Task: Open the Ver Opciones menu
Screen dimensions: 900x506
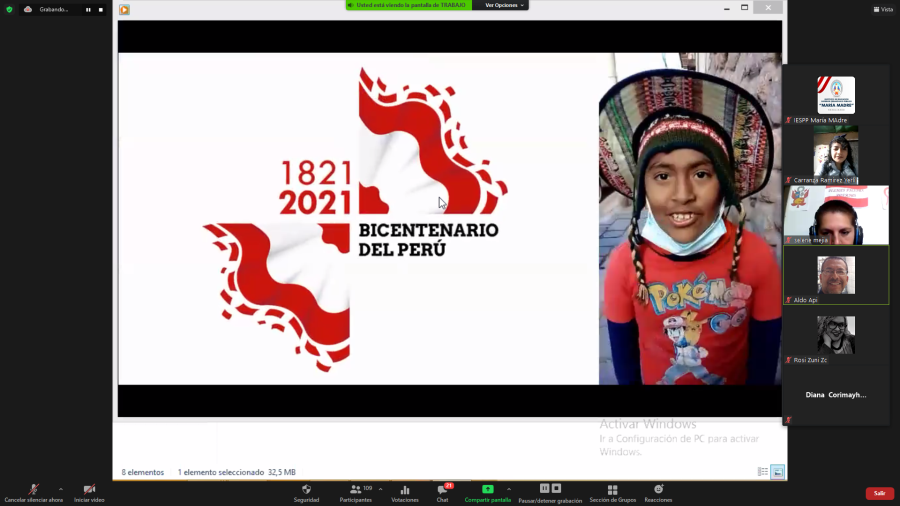Action: 504,5
